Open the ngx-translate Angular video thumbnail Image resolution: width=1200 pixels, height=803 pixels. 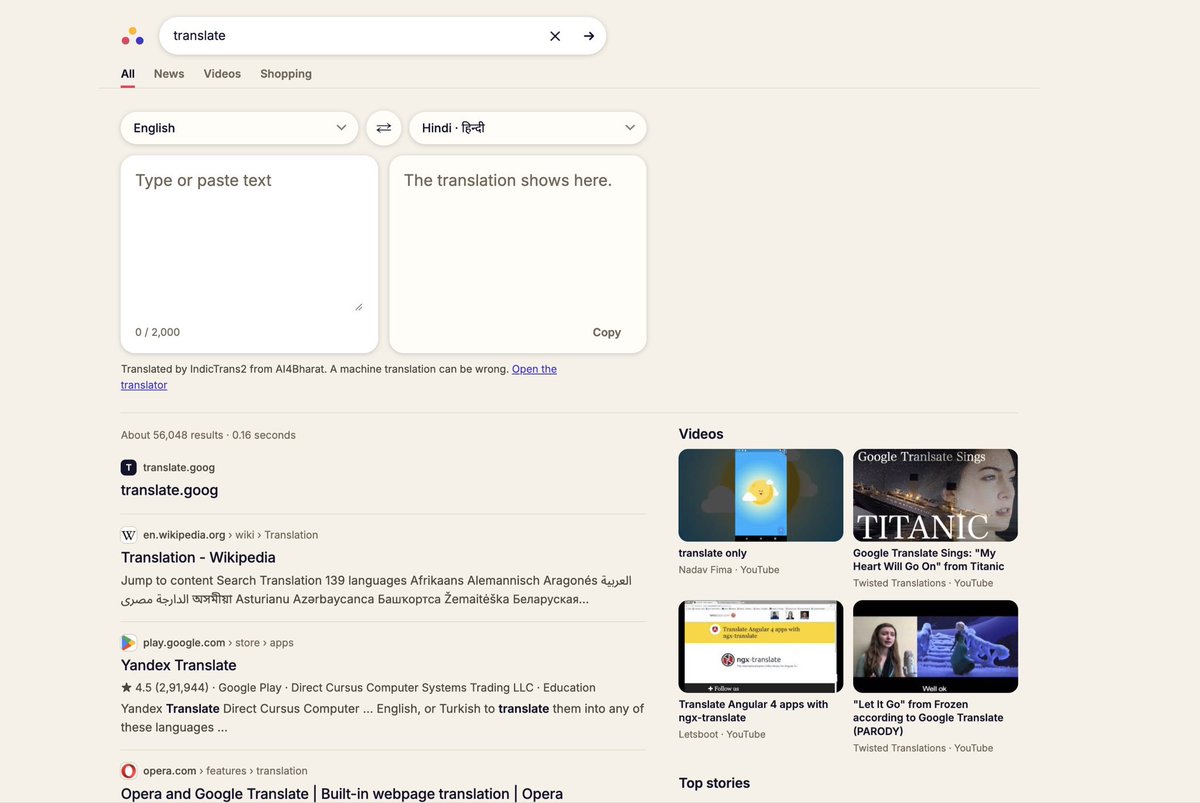pos(761,646)
